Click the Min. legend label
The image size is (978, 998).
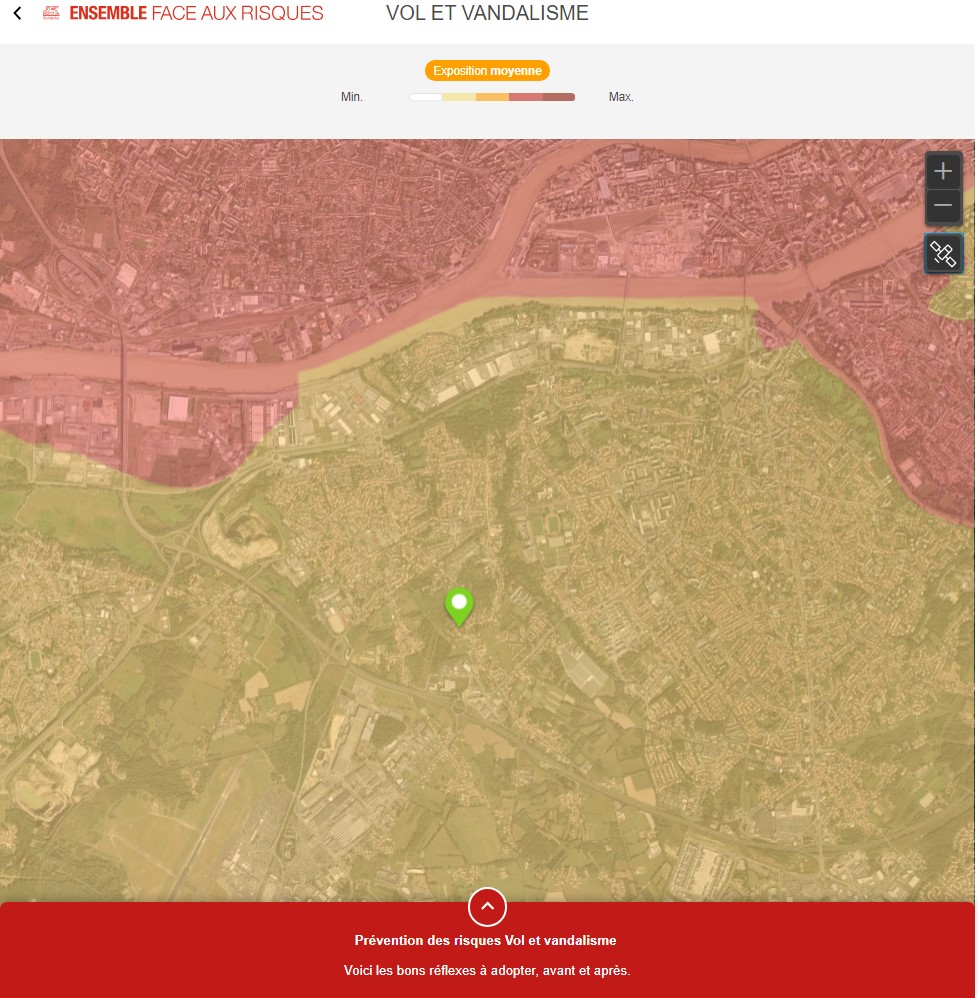(352, 97)
